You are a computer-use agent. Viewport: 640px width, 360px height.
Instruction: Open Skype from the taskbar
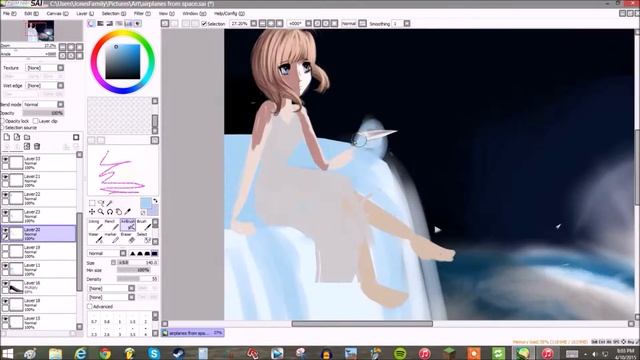154,353
